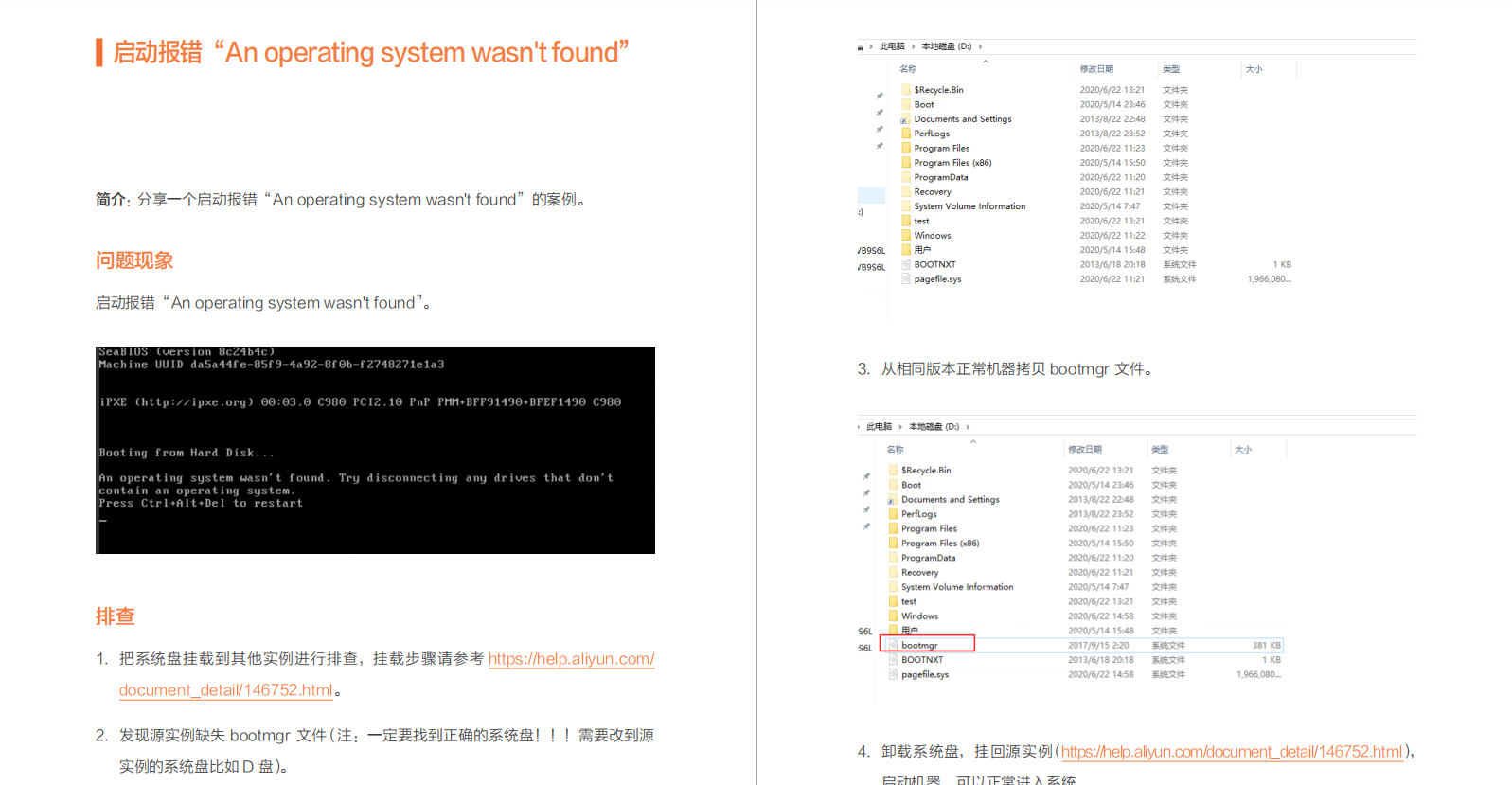
Task: Select the Boot folder icon in the bottom explorer
Action: [893, 485]
